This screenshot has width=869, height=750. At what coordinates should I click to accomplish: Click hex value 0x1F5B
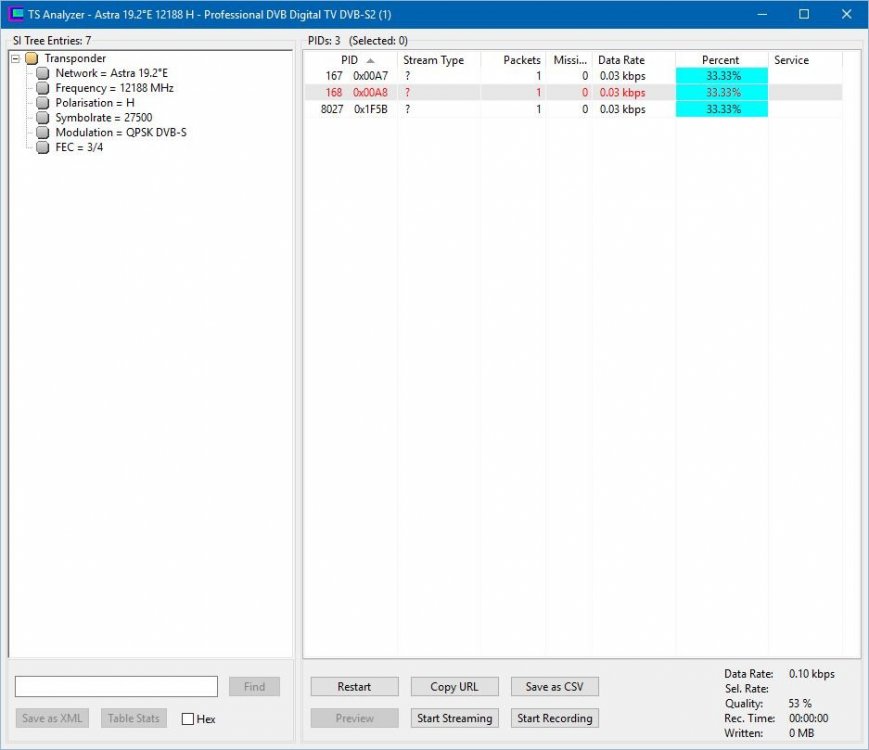[x=370, y=109]
